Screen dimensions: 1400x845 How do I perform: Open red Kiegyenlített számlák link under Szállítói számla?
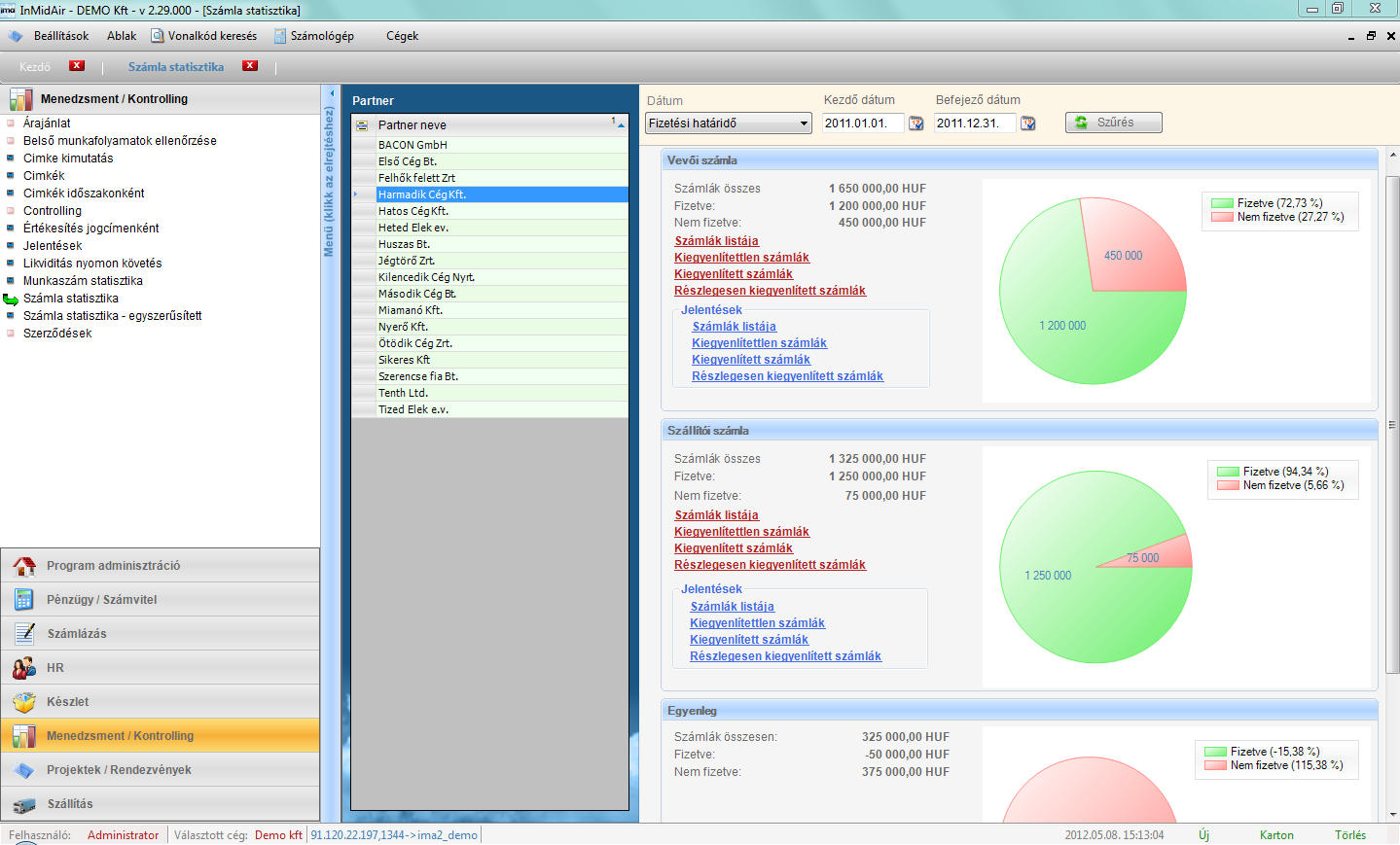(x=734, y=548)
